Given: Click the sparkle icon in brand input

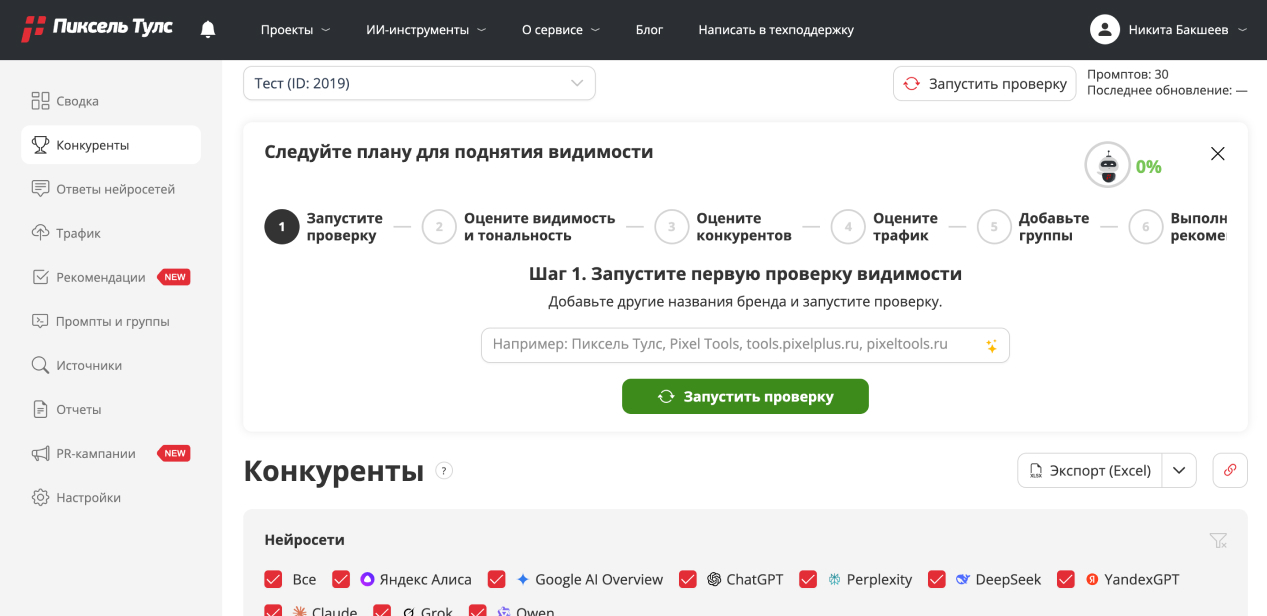Looking at the screenshot, I should 991,346.
